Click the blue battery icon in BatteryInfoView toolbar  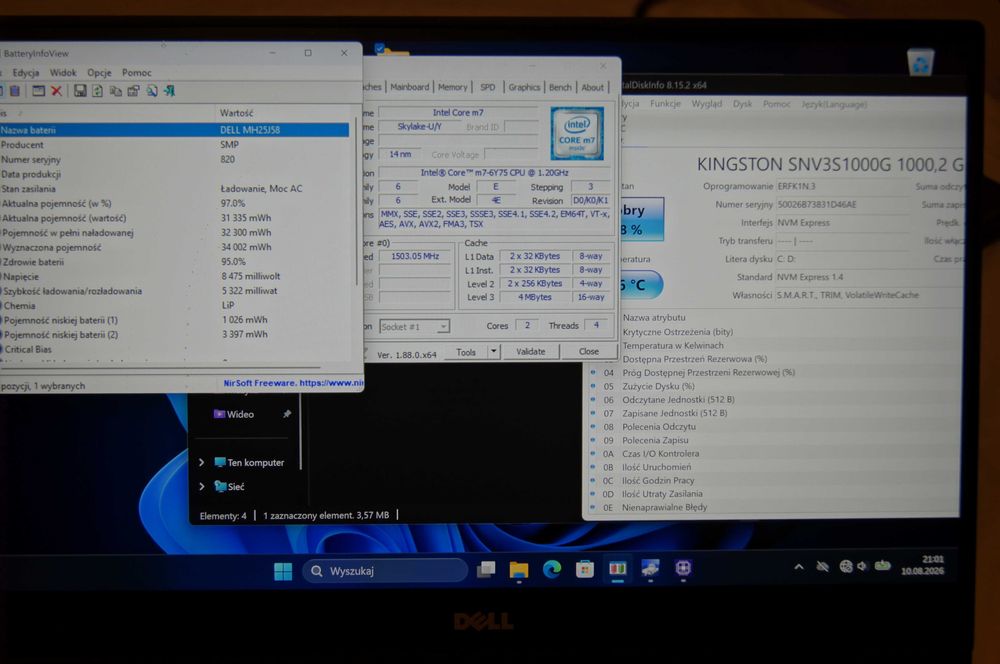pyautogui.click(x=15, y=91)
